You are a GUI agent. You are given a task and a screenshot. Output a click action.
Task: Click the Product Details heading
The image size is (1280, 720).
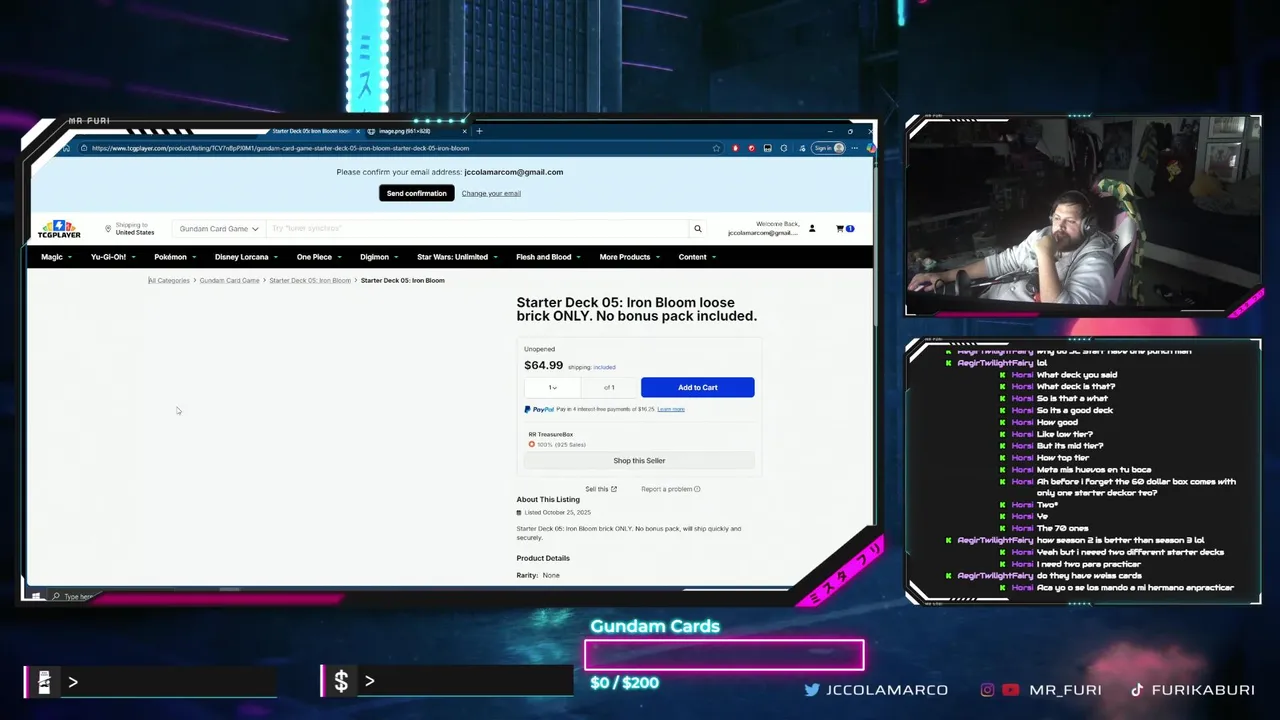pos(543,558)
